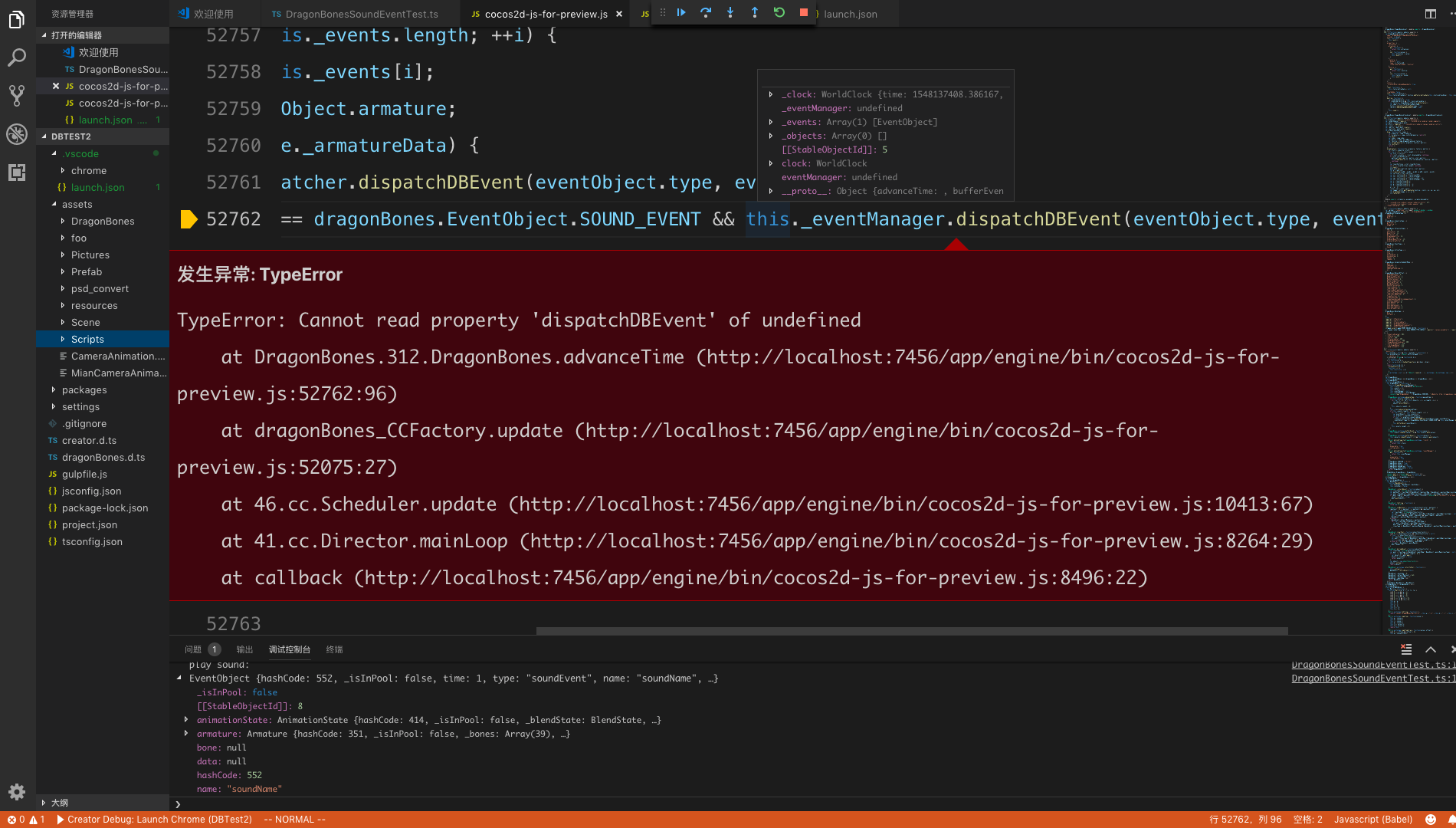Click Creator Debug launch configuration in status bar
Image resolution: width=1456 pixels, height=828 pixels.
point(155,820)
